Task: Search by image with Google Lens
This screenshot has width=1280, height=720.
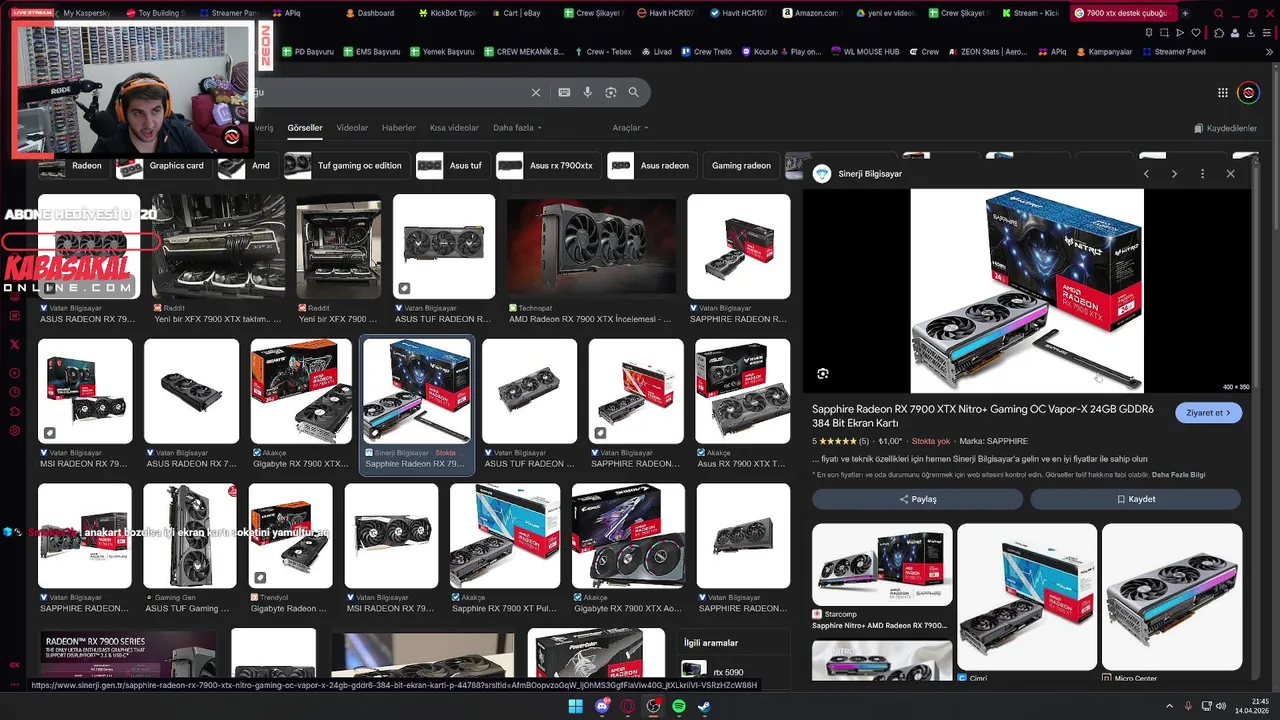Action: pyautogui.click(x=611, y=92)
